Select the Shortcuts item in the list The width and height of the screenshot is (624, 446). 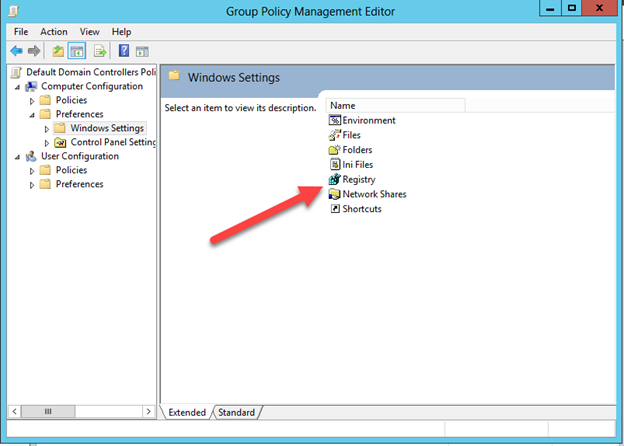[361, 209]
